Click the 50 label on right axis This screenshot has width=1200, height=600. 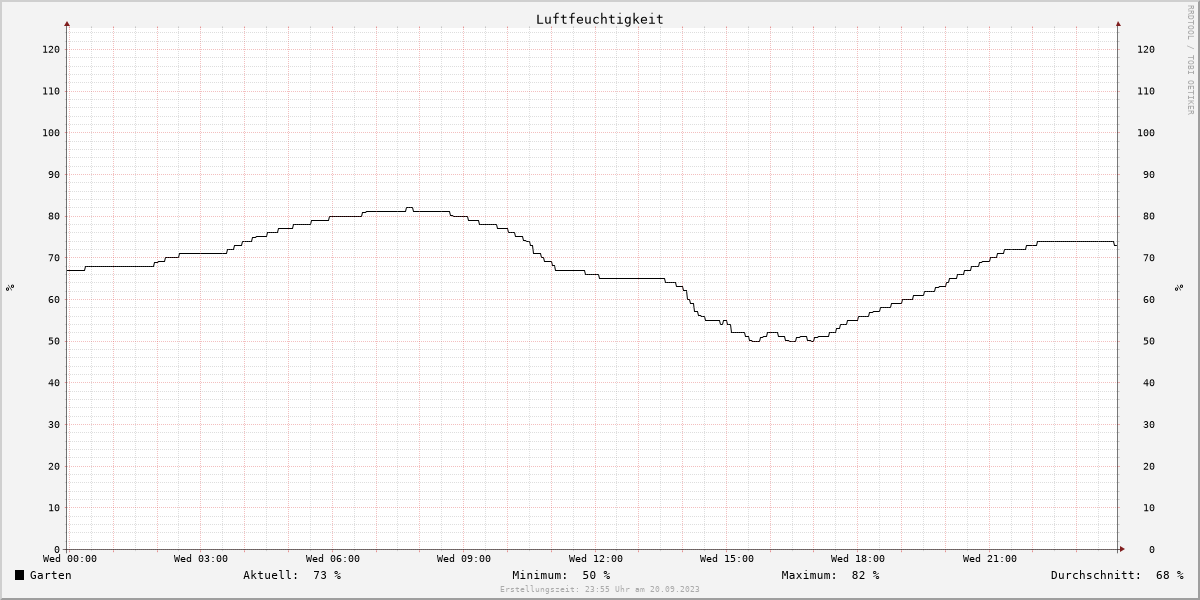(x=1149, y=341)
